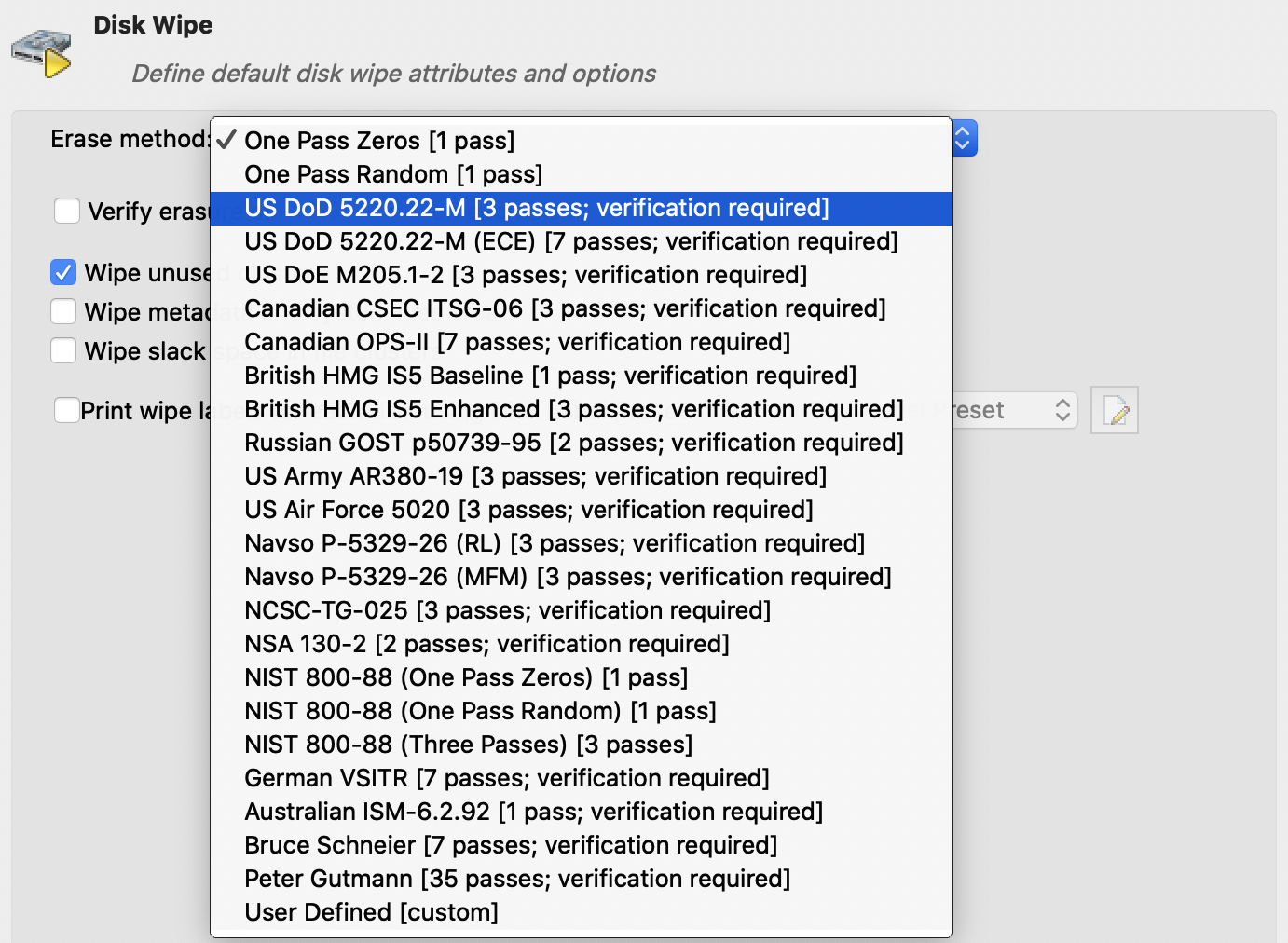
Task: Click the edit label preset icon
Action: [1115, 410]
